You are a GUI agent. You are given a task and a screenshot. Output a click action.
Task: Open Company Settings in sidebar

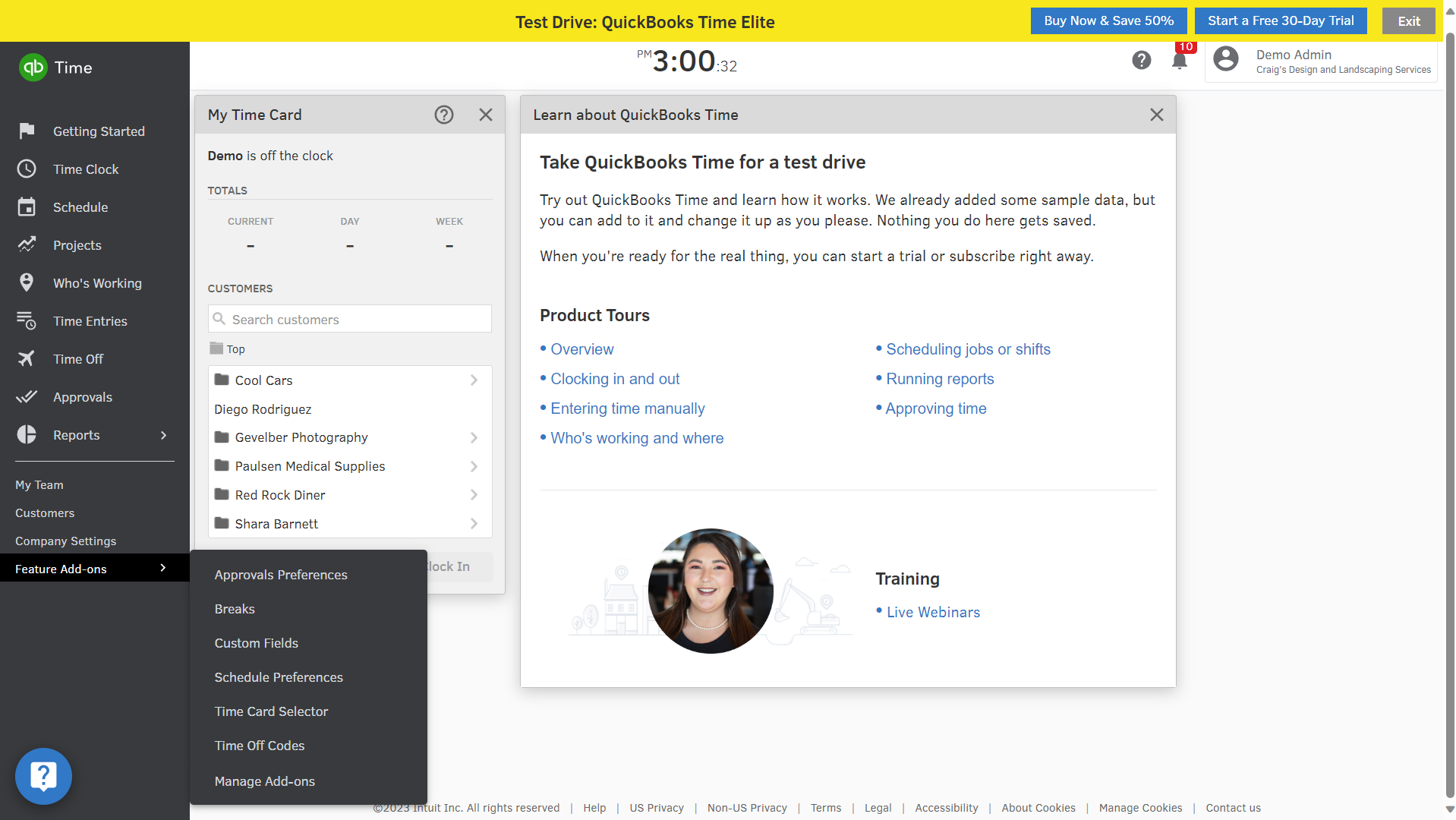(66, 541)
